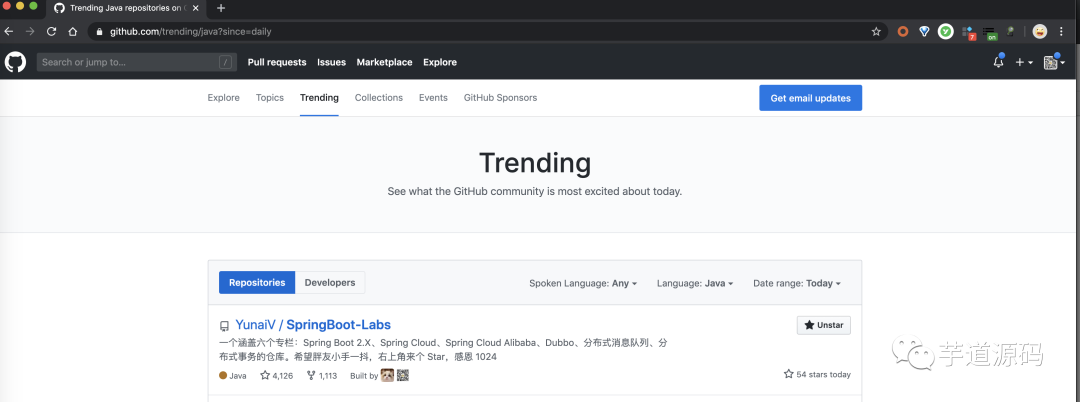The image size is (1080, 402).
Task: Click the GitHub Octocat logo
Action: click(x=15, y=62)
